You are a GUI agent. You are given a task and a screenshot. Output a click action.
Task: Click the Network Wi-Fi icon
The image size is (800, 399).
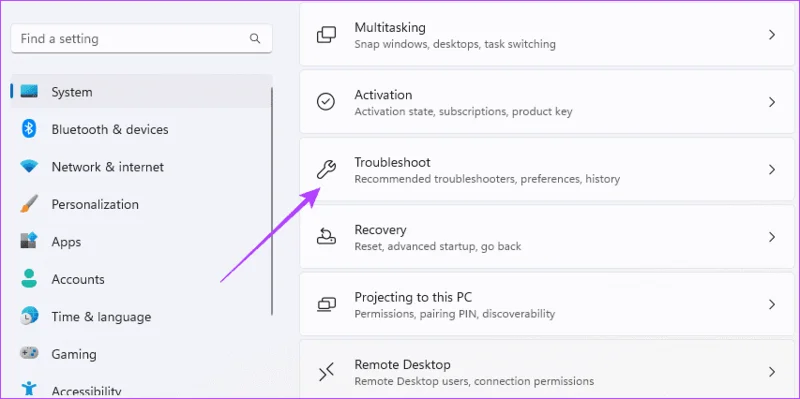pyautogui.click(x=29, y=167)
